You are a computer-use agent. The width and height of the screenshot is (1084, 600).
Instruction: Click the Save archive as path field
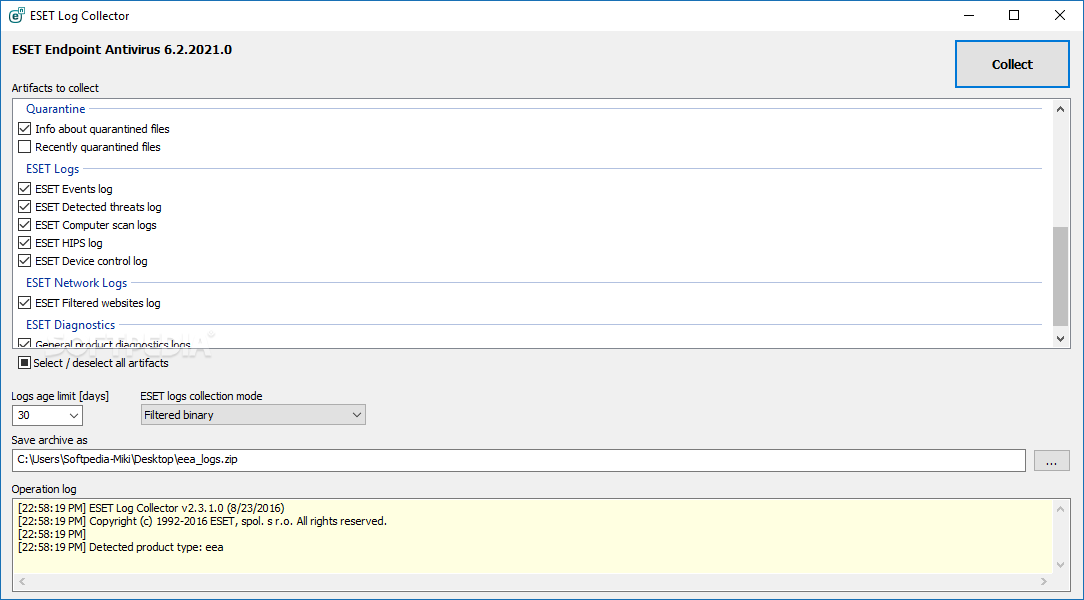point(518,460)
